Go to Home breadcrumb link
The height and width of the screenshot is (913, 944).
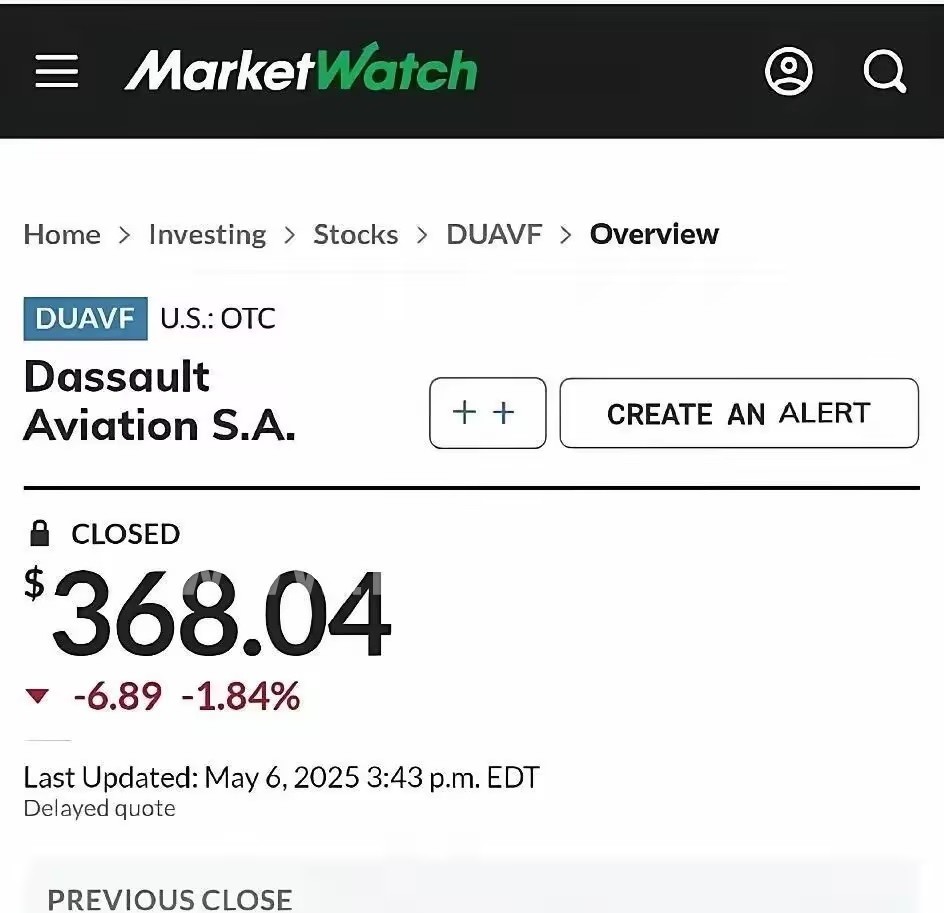(x=62, y=234)
